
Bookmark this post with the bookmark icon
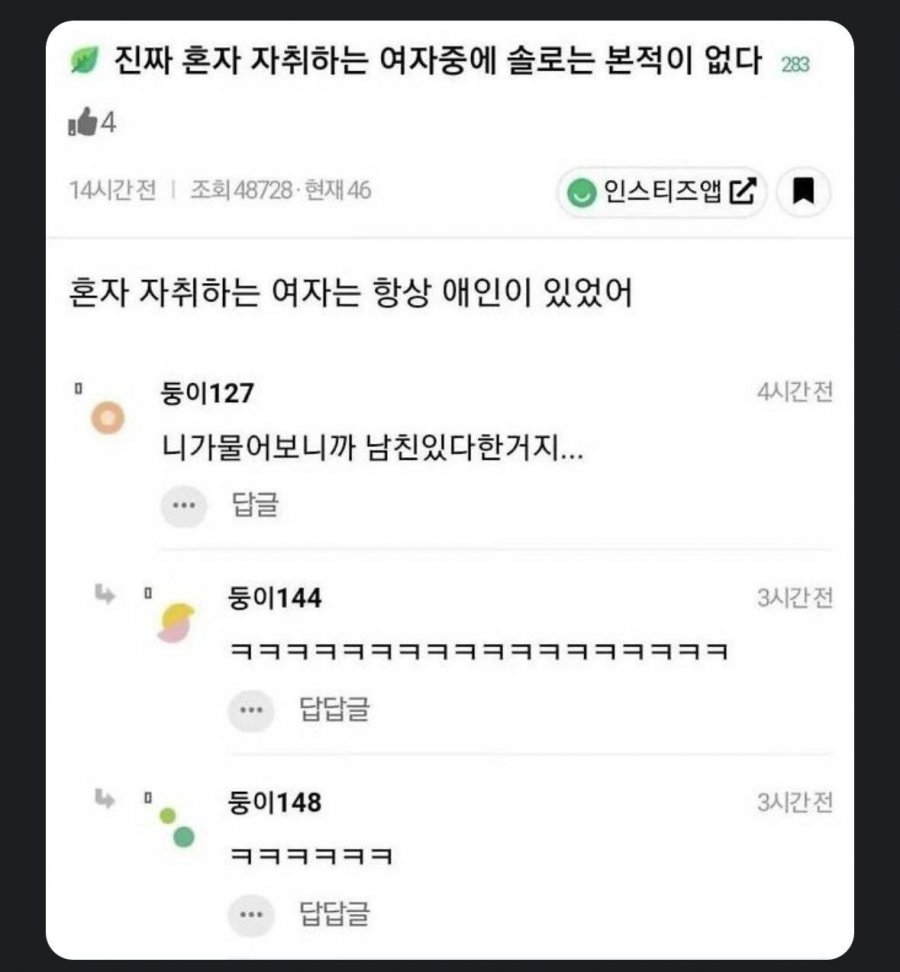[803, 191]
